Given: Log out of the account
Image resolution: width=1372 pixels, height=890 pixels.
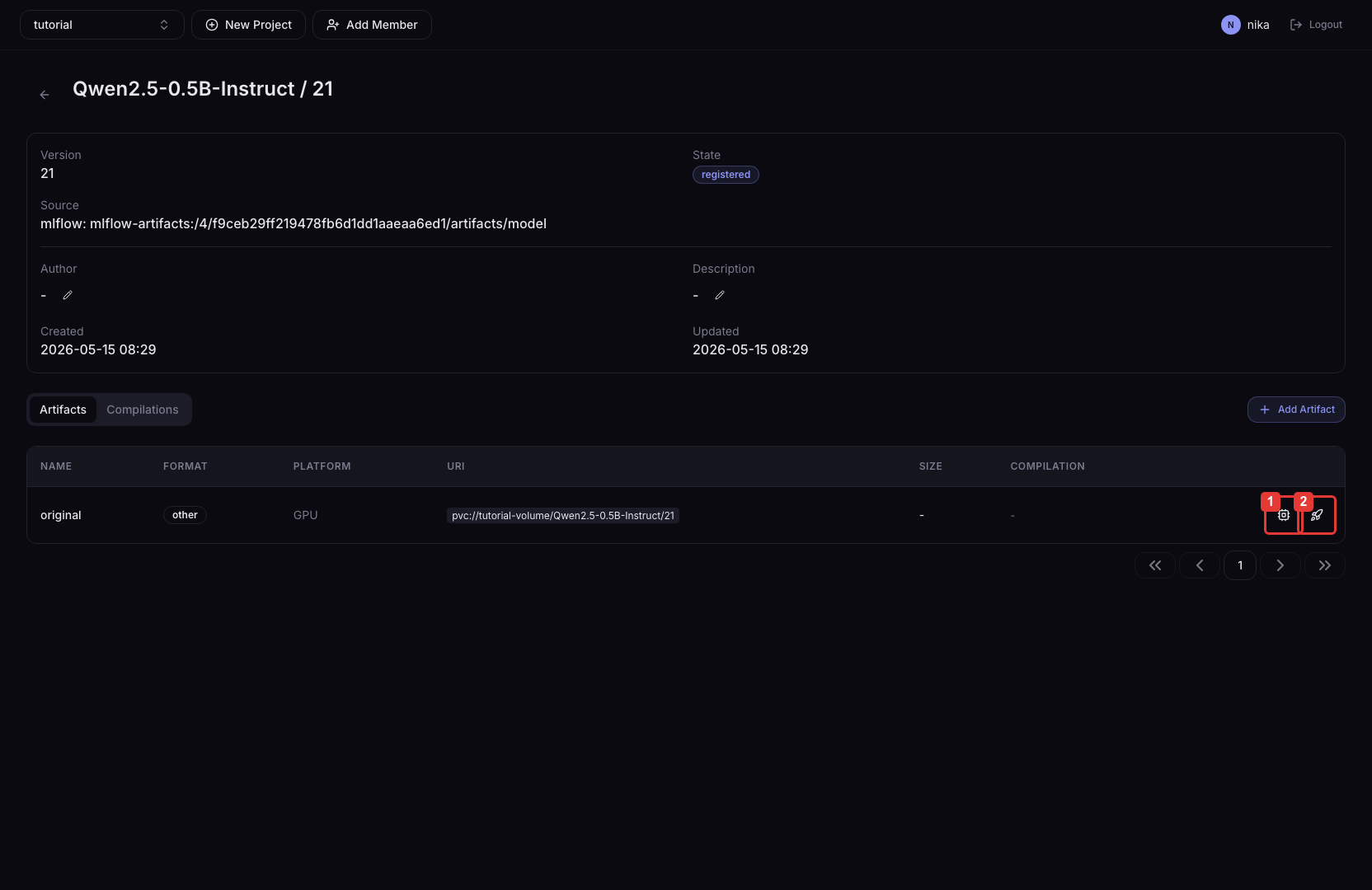Looking at the screenshot, I should (1316, 25).
